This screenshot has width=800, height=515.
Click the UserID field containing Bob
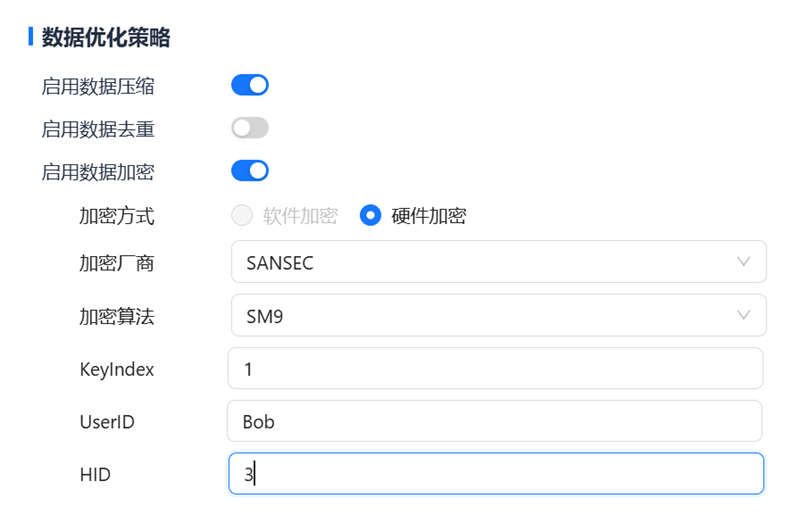[495, 421]
